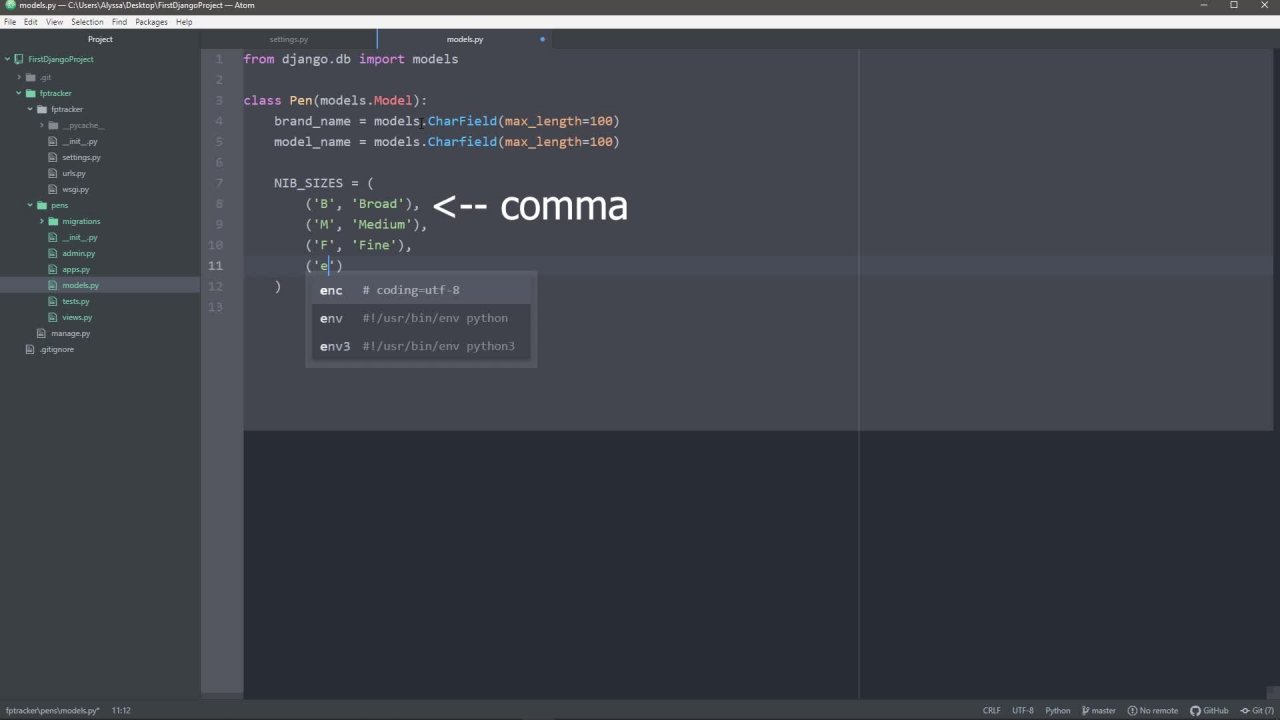Click the master branch icon in status bar
The image size is (1280, 720).
[1083, 711]
